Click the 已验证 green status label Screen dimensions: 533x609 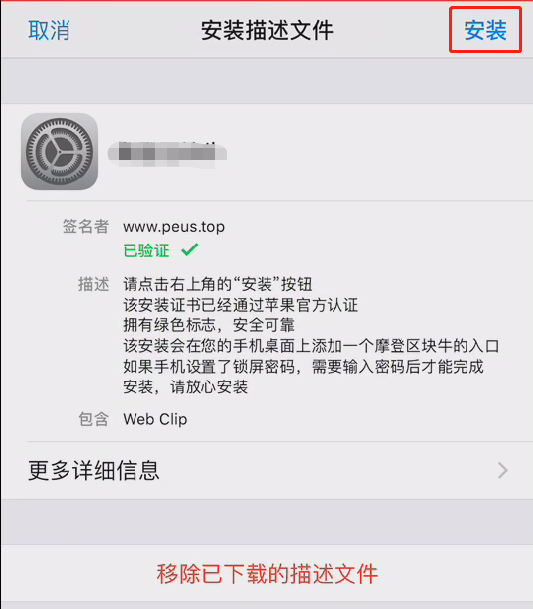tap(146, 251)
